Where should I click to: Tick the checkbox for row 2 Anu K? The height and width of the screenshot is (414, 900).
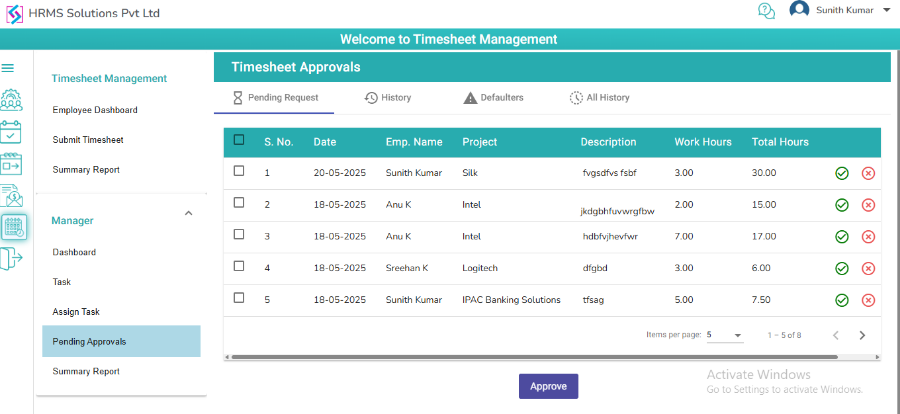[x=239, y=203]
